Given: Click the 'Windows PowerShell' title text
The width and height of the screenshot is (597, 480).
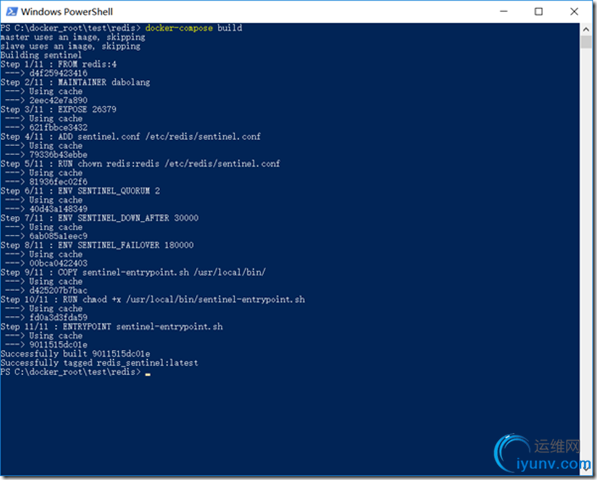Looking at the screenshot, I should click(67, 12).
